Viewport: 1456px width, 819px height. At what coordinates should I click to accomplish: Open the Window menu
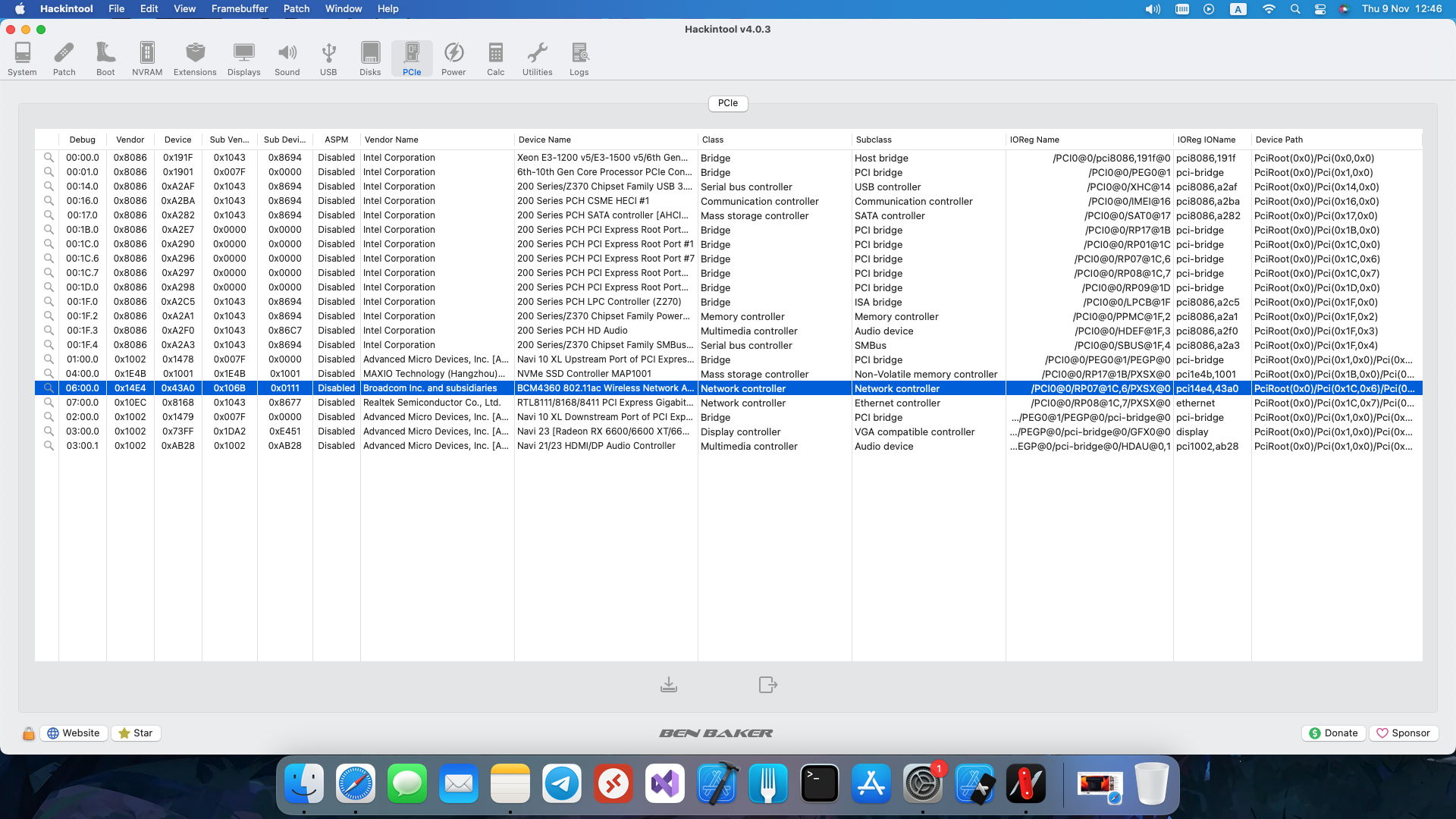(x=343, y=8)
